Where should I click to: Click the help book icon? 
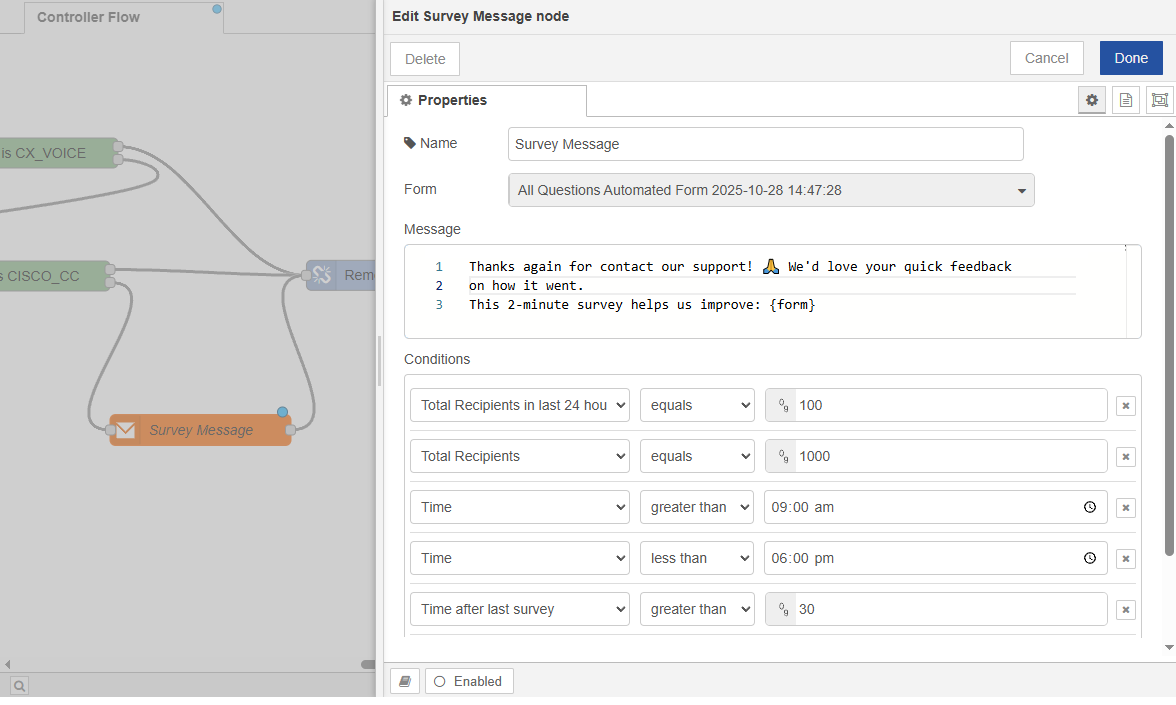coord(404,681)
